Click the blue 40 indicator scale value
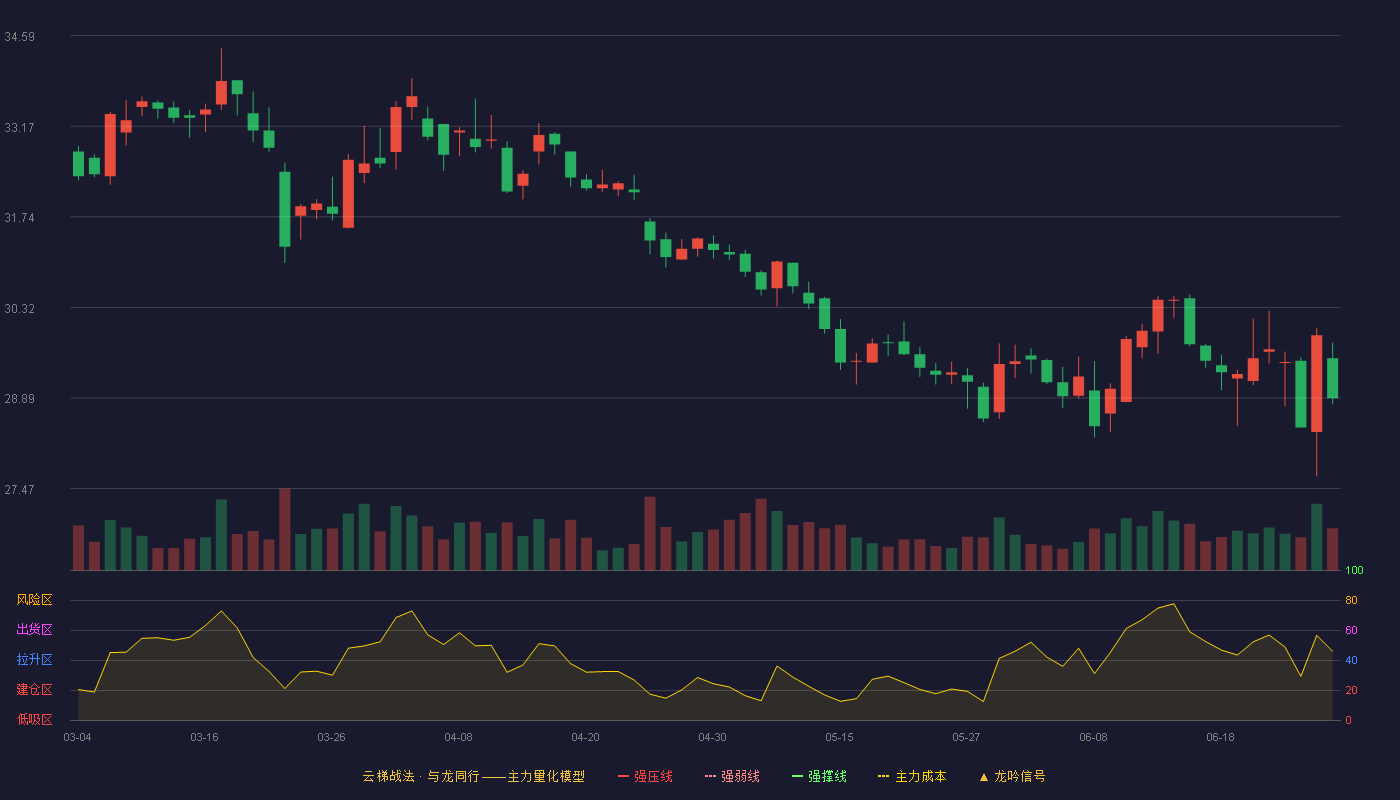The width and height of the screenshot is (1400, 800). 1351,660
